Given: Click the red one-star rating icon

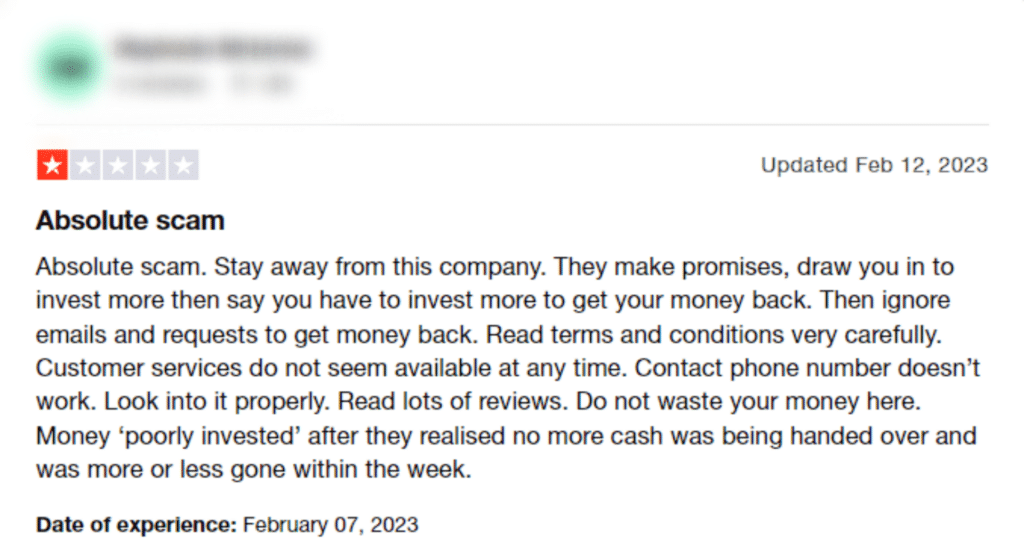Looking at the screenshot, I should click(x=52, y=165).
